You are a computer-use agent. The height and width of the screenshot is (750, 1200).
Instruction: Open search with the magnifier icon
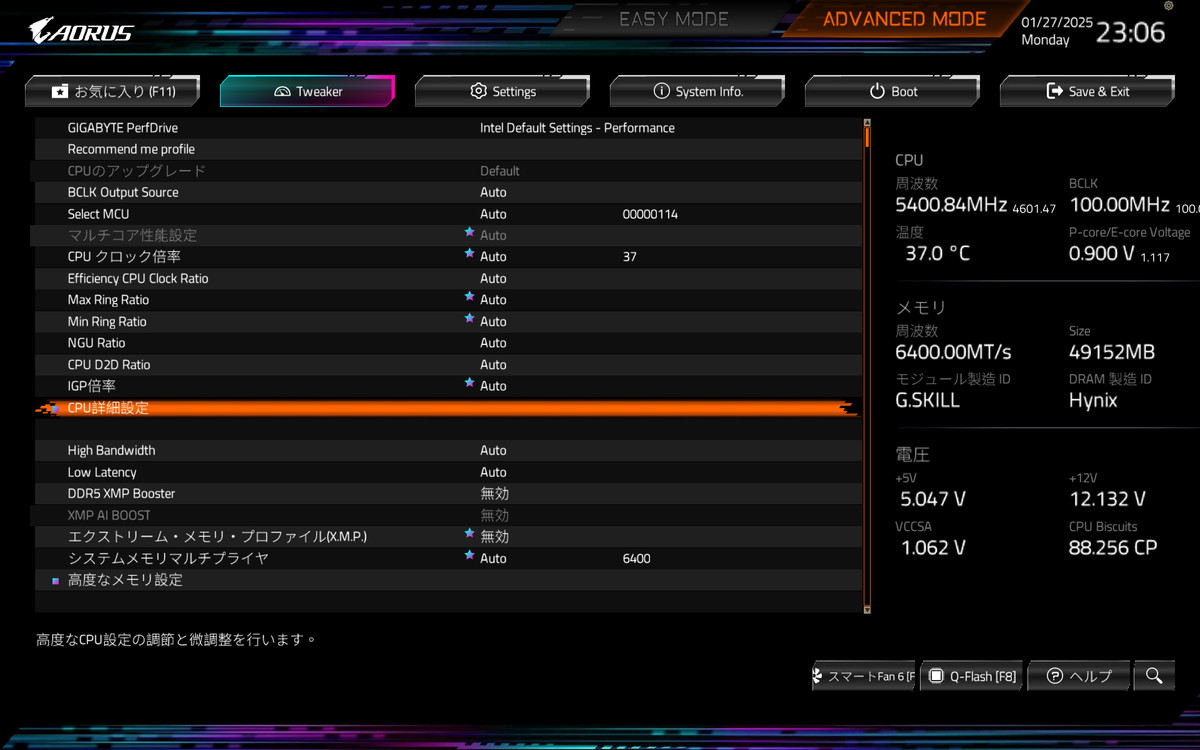1154,676
